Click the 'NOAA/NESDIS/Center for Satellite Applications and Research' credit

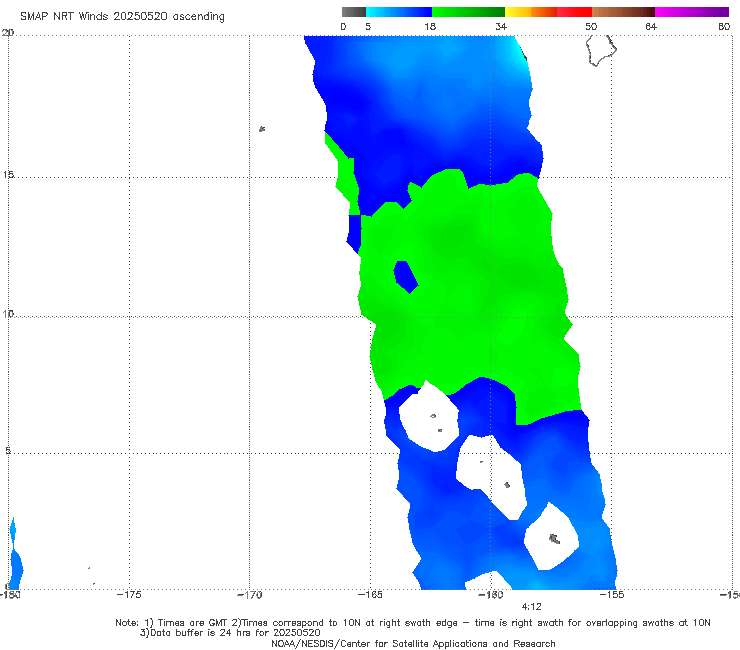click(413, 643)
